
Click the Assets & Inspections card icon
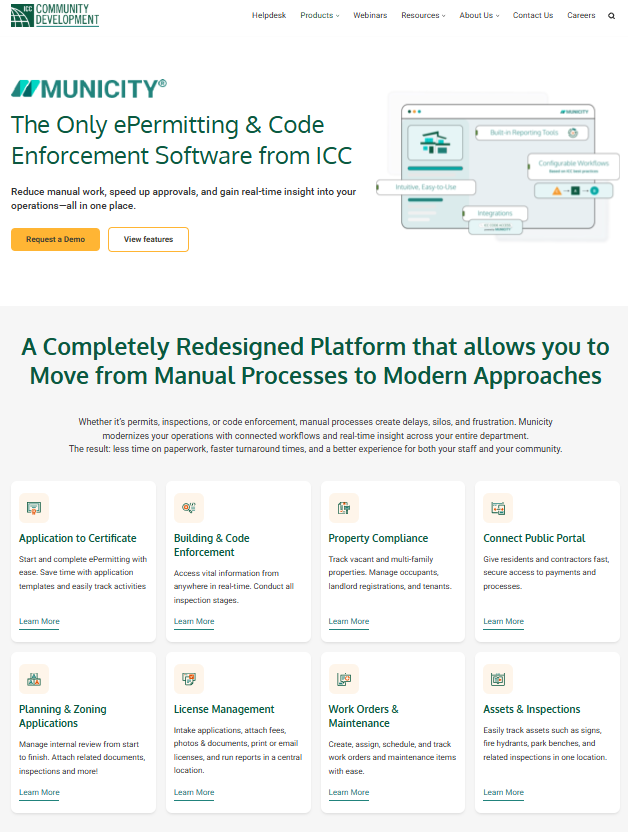[498, 679]
